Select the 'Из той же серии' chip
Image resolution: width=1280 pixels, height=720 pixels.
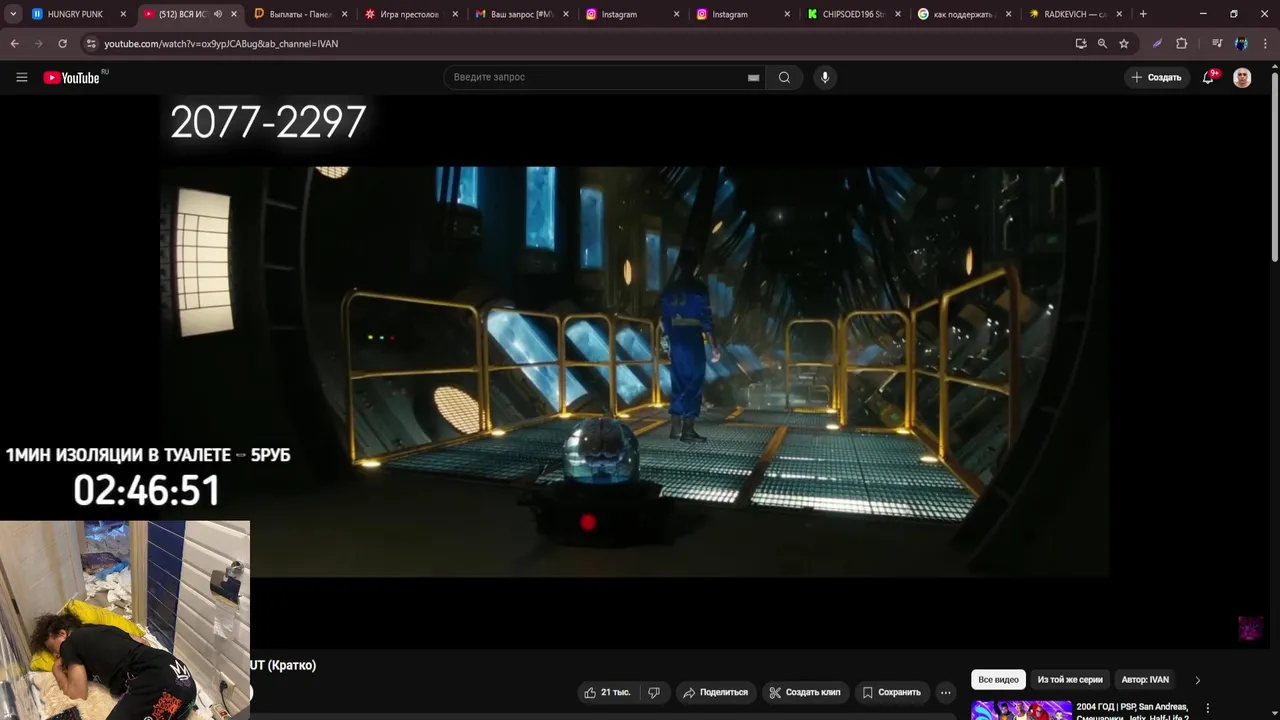pyautogui.click(x=1070, y=680)
